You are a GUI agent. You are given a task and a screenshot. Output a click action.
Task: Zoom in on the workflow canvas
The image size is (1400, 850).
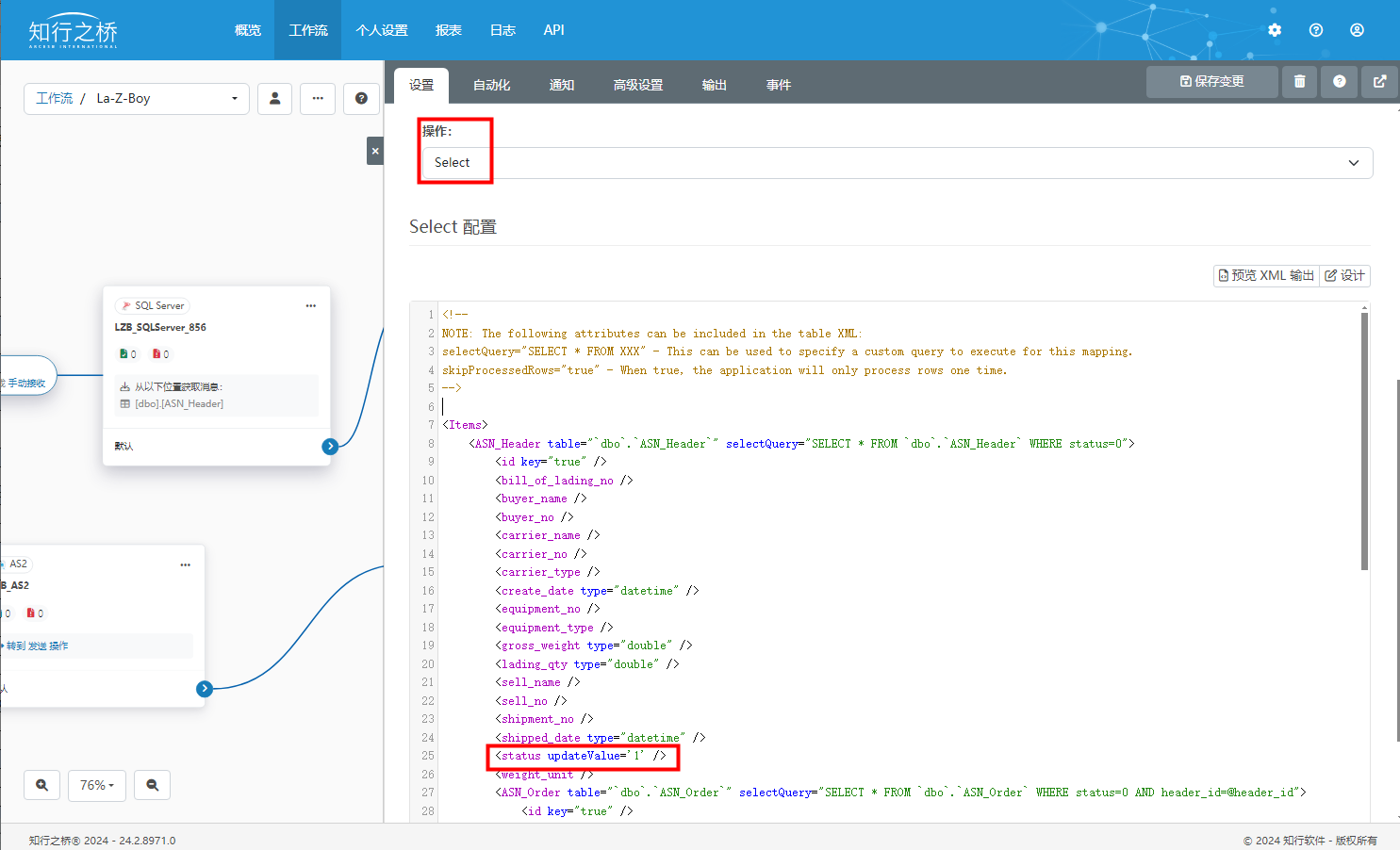[42, 785]
